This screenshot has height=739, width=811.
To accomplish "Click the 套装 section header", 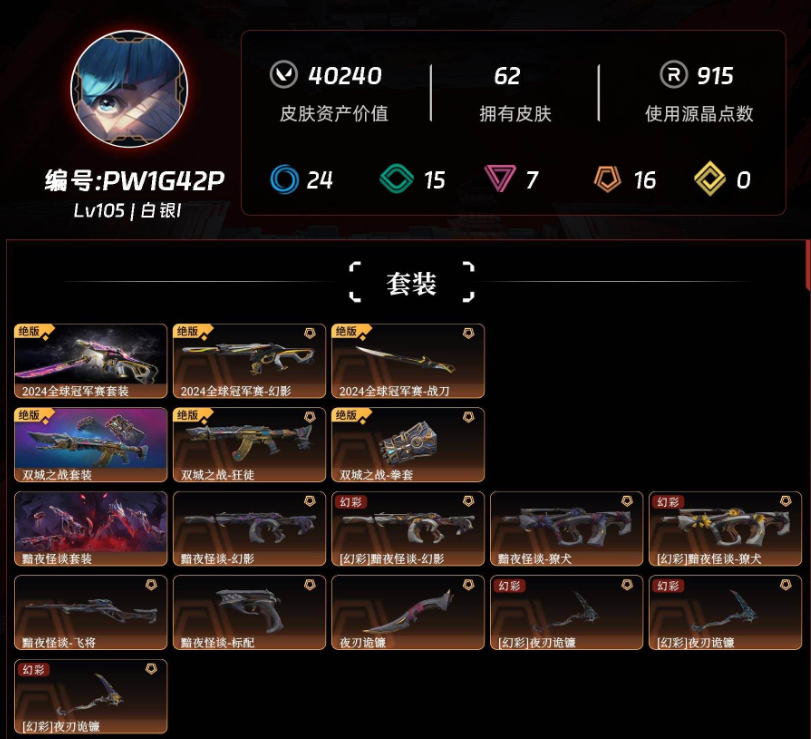I will [412, 283].
